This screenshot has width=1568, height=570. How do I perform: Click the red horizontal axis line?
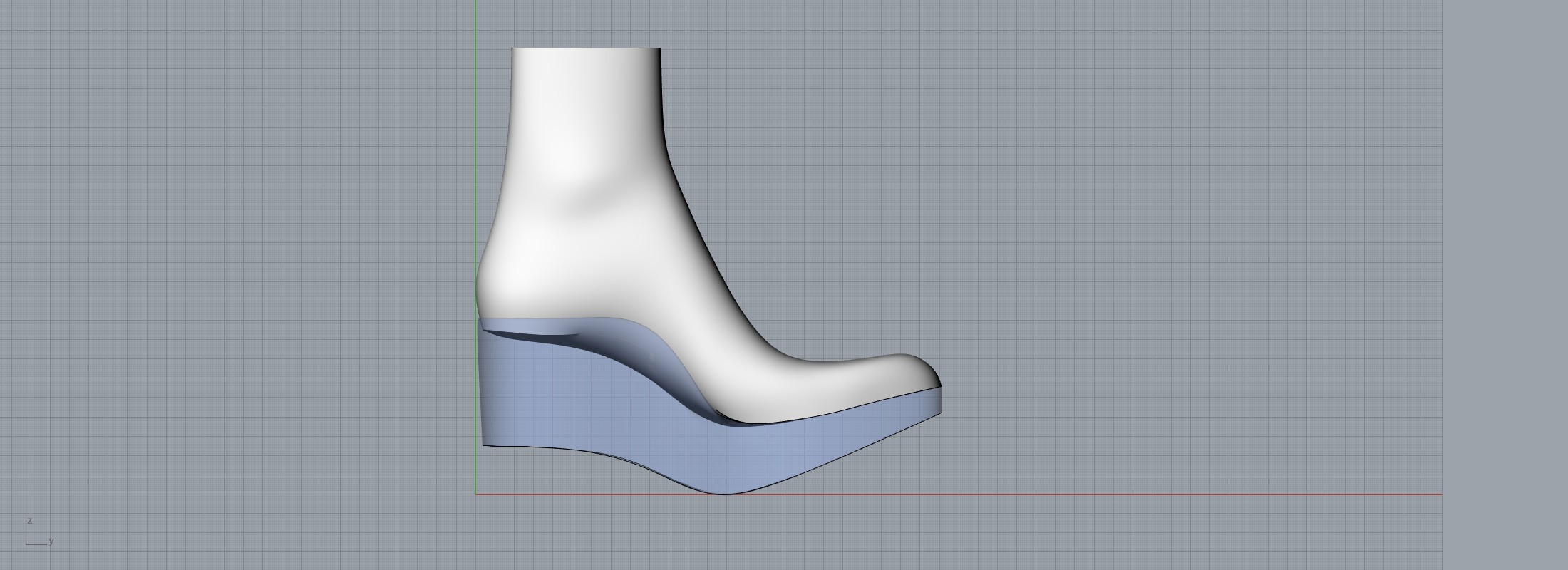(1069, 494)
